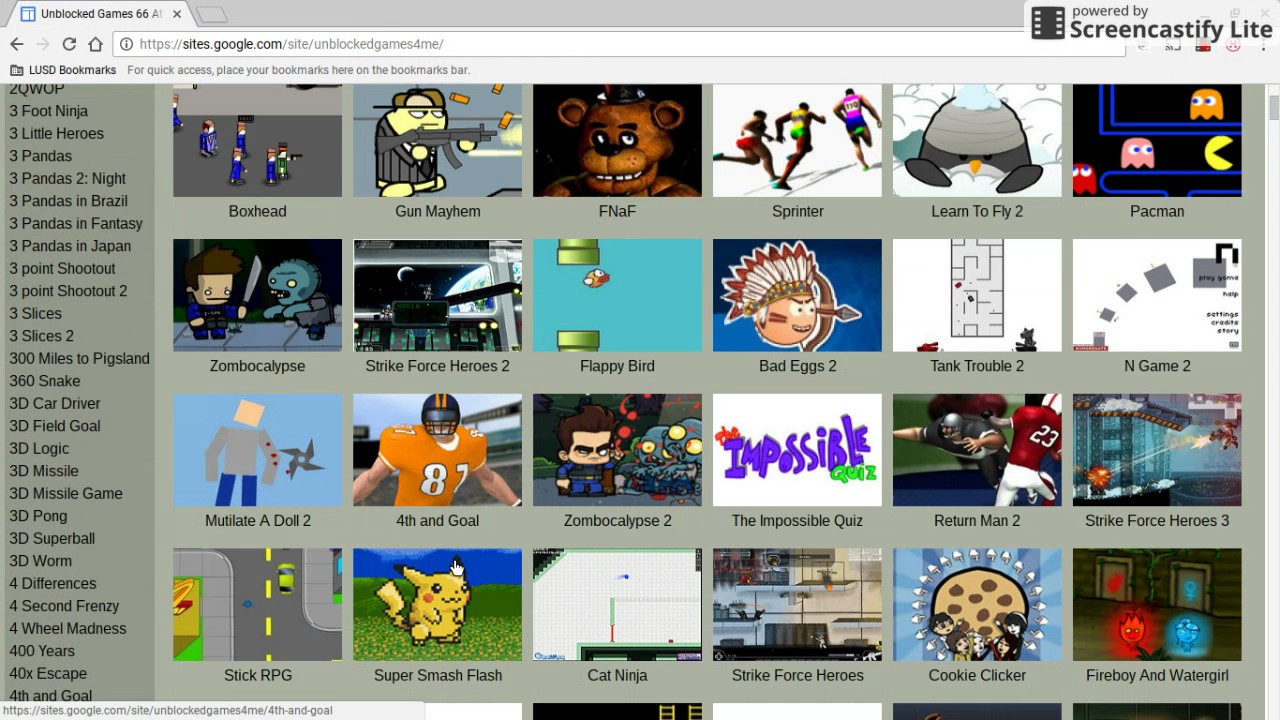Open the Strike Force Heroes 2 thumbnail
1280x720 pixels.
click(x=437, y=295)
